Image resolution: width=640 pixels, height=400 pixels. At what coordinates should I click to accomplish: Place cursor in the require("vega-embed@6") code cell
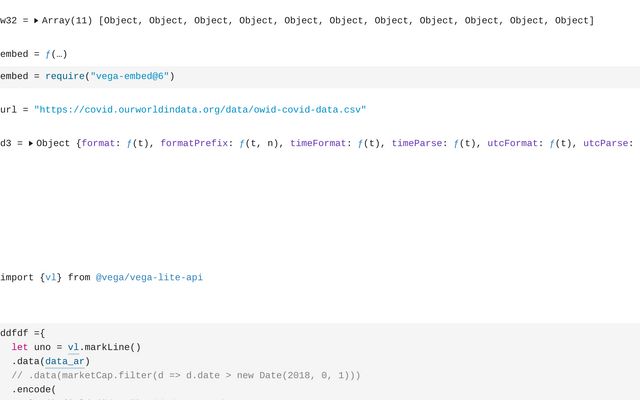pyautogui.click(x=320, y=77)
